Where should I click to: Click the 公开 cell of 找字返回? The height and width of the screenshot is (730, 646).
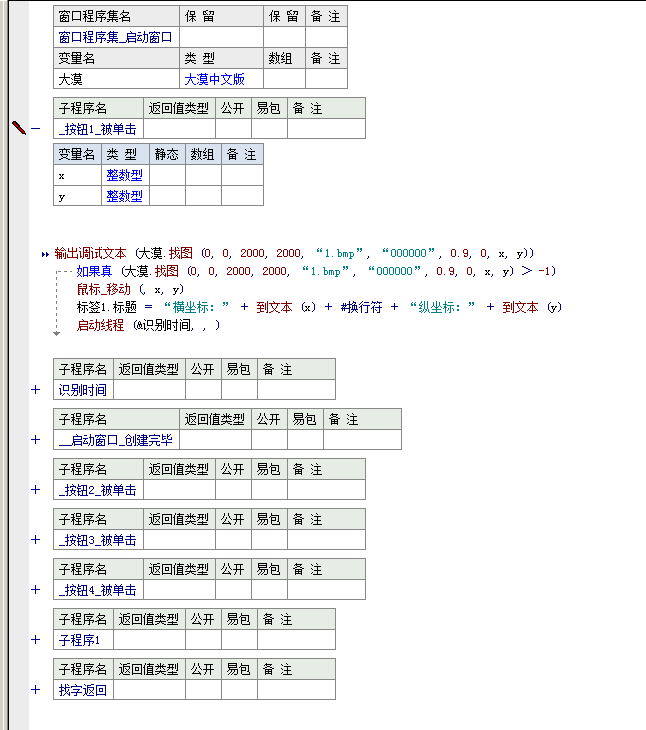pos(203,690)
